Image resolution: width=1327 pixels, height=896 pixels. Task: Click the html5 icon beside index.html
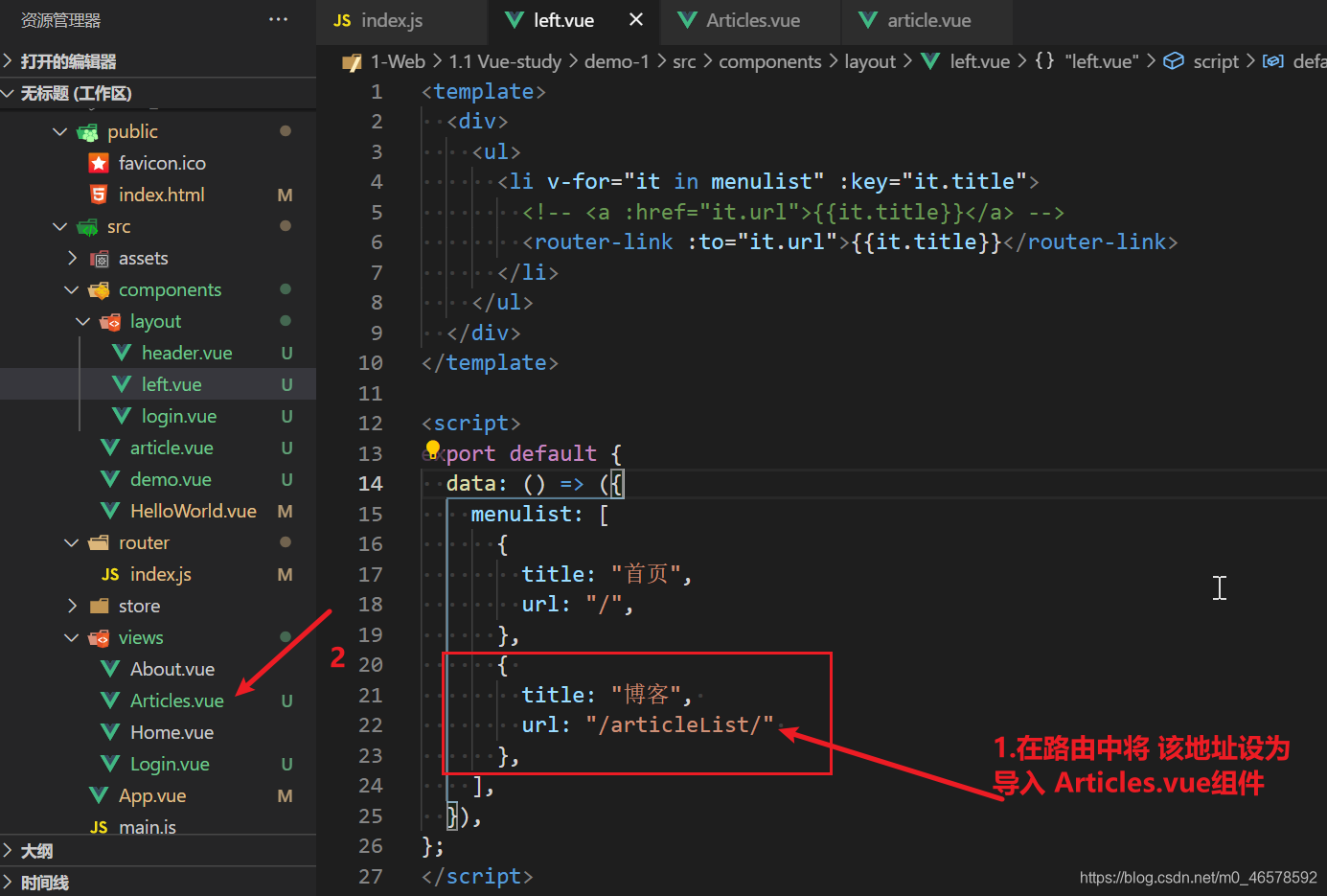(x=99, y=195)
